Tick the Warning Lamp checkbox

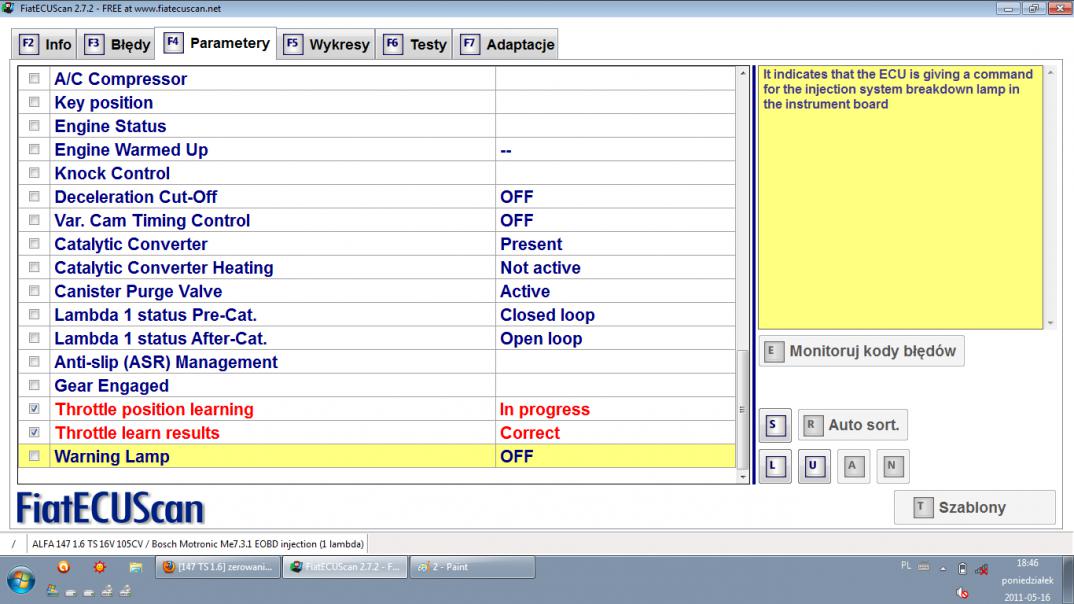point(34,456)
